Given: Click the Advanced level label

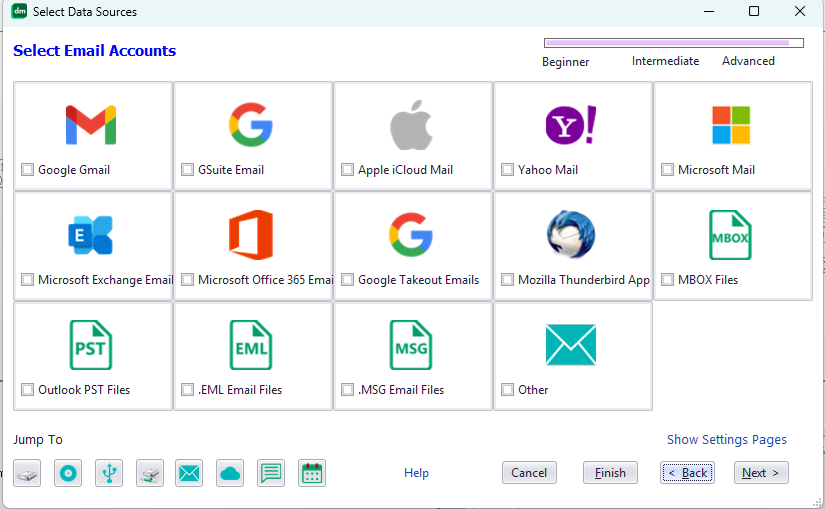Looking at the screenshot, I should pos(748,61).
